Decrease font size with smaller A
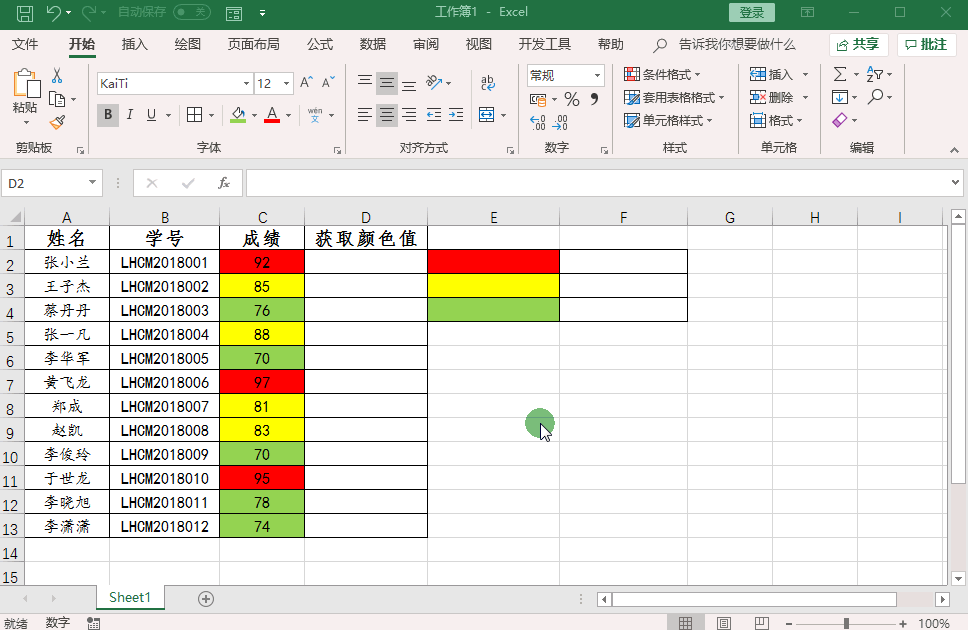Image resolution: width=968 pixels, height=630 pixels. tap(328, 83)
